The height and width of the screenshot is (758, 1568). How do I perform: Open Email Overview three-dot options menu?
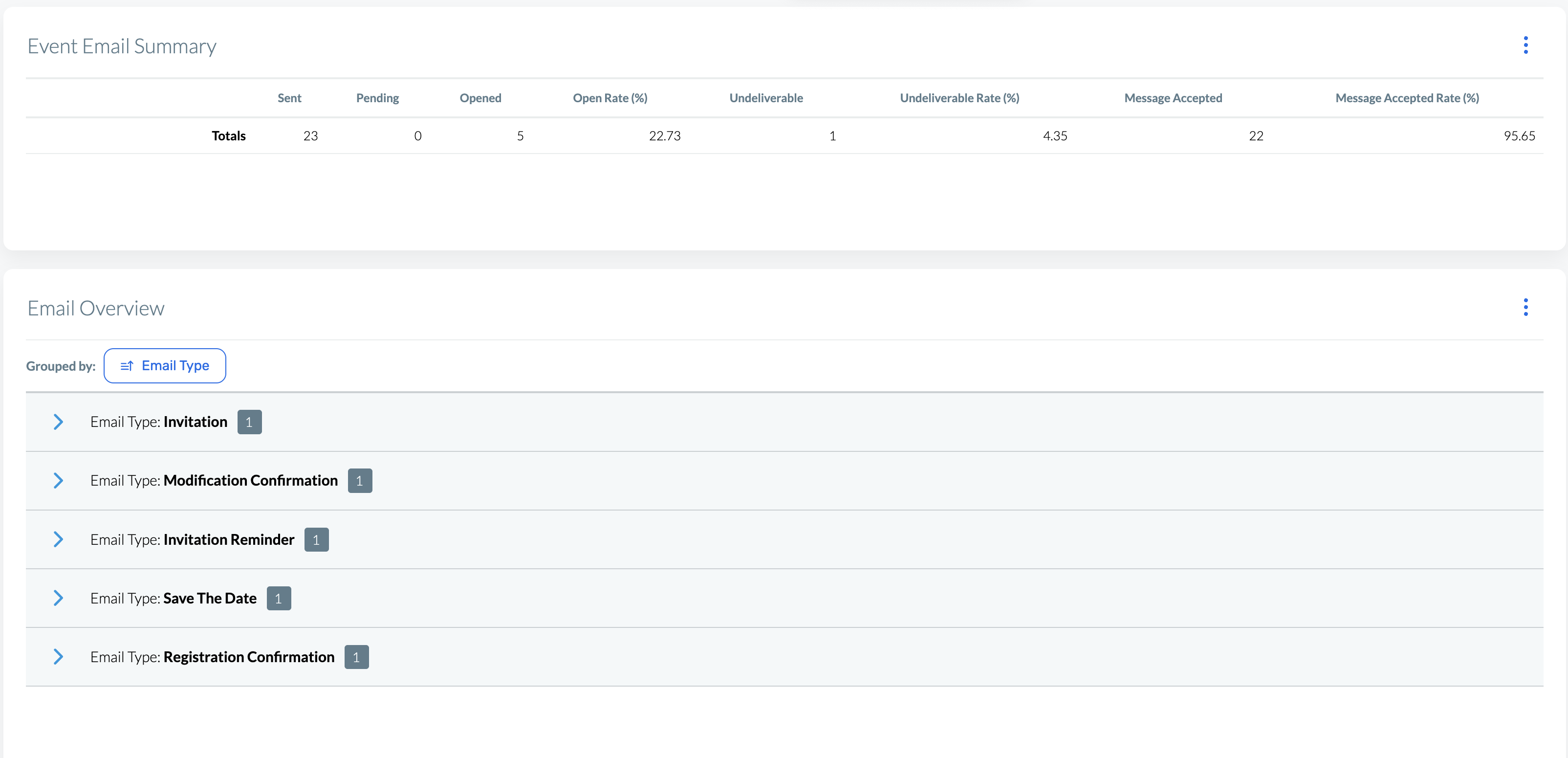pyautogui.click(x=1525, y=308)
